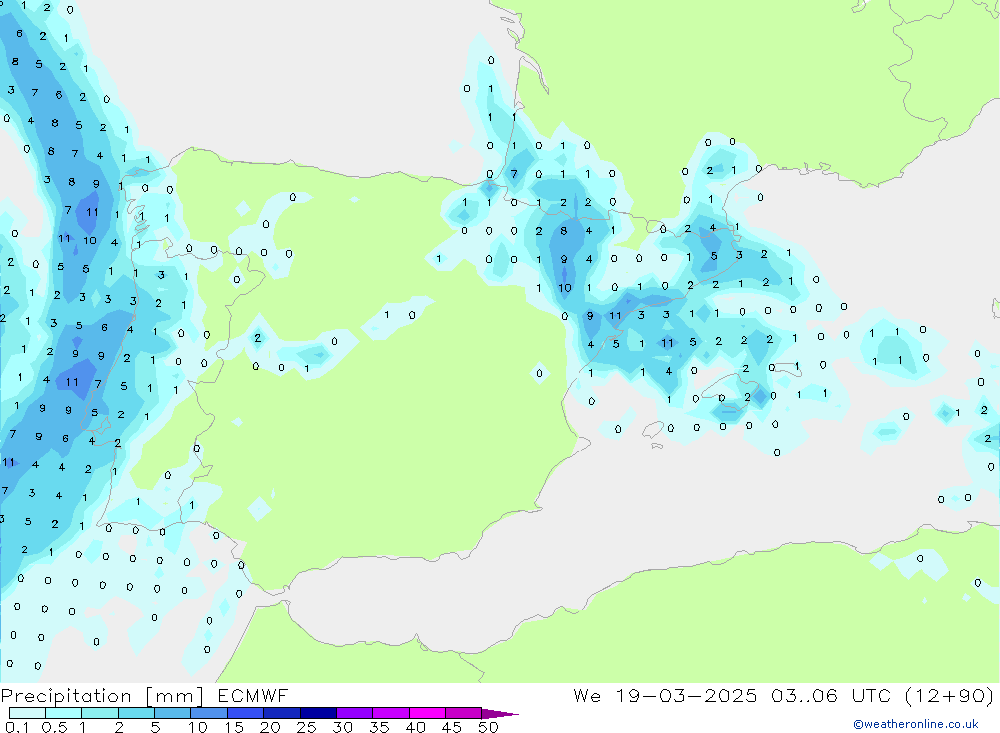The width and height of the screenshot is (1000, 733).
Task: Select the 45–50 mm legend color swatch
Action: click(x=464, y=713)
